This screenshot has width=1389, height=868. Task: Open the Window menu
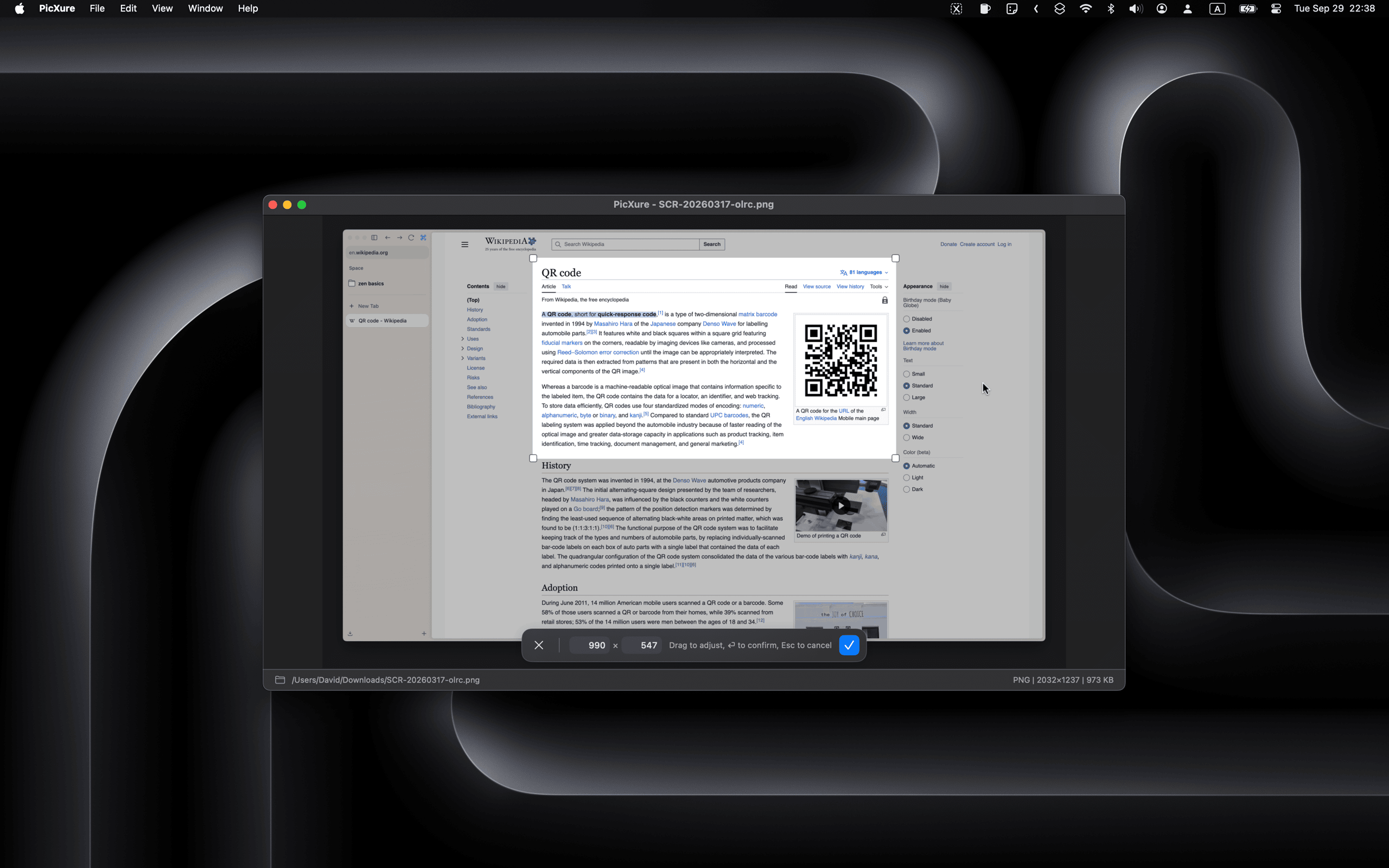click(x=206, y=9)
